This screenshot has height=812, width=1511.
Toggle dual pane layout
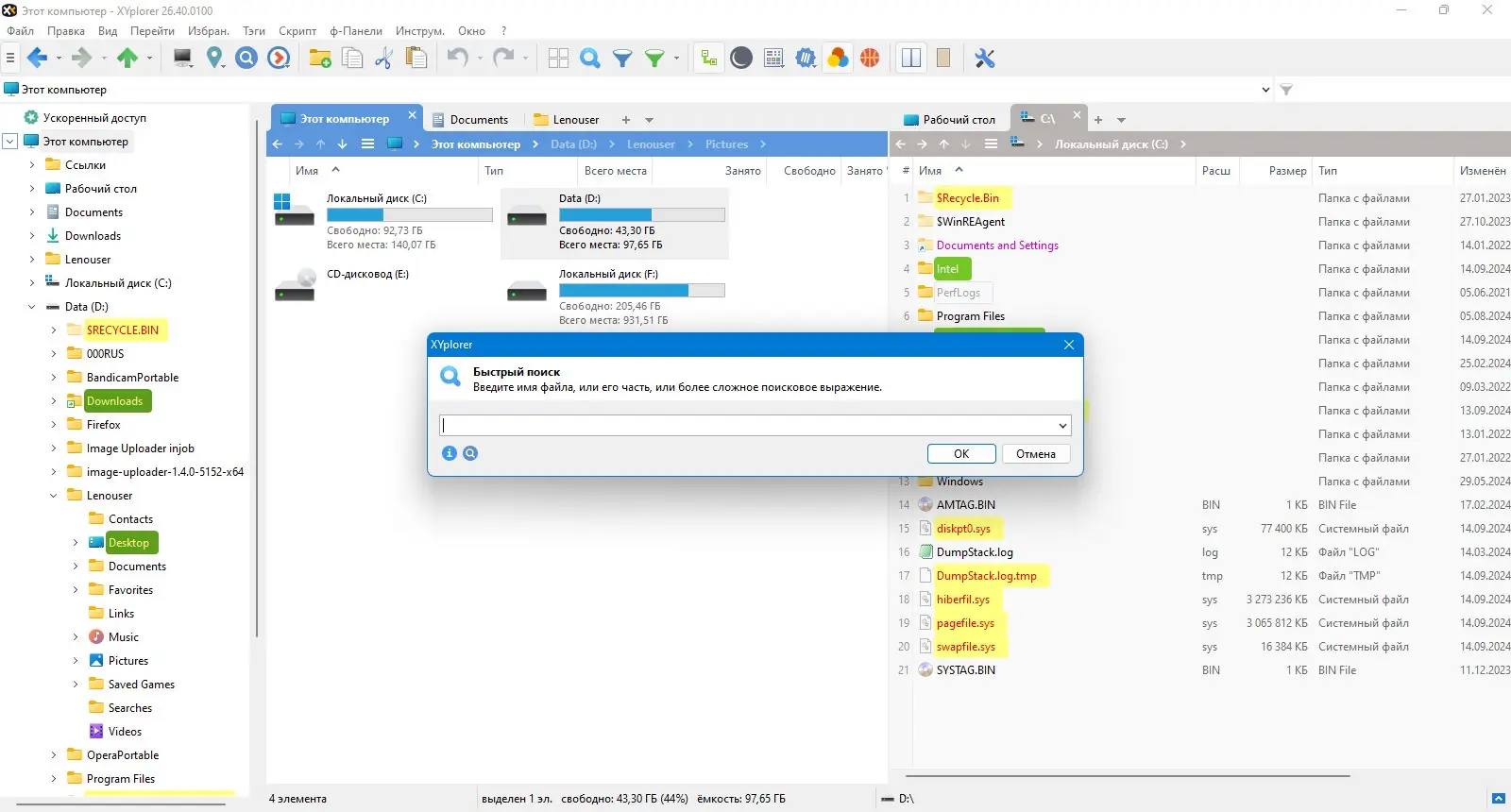911,59
